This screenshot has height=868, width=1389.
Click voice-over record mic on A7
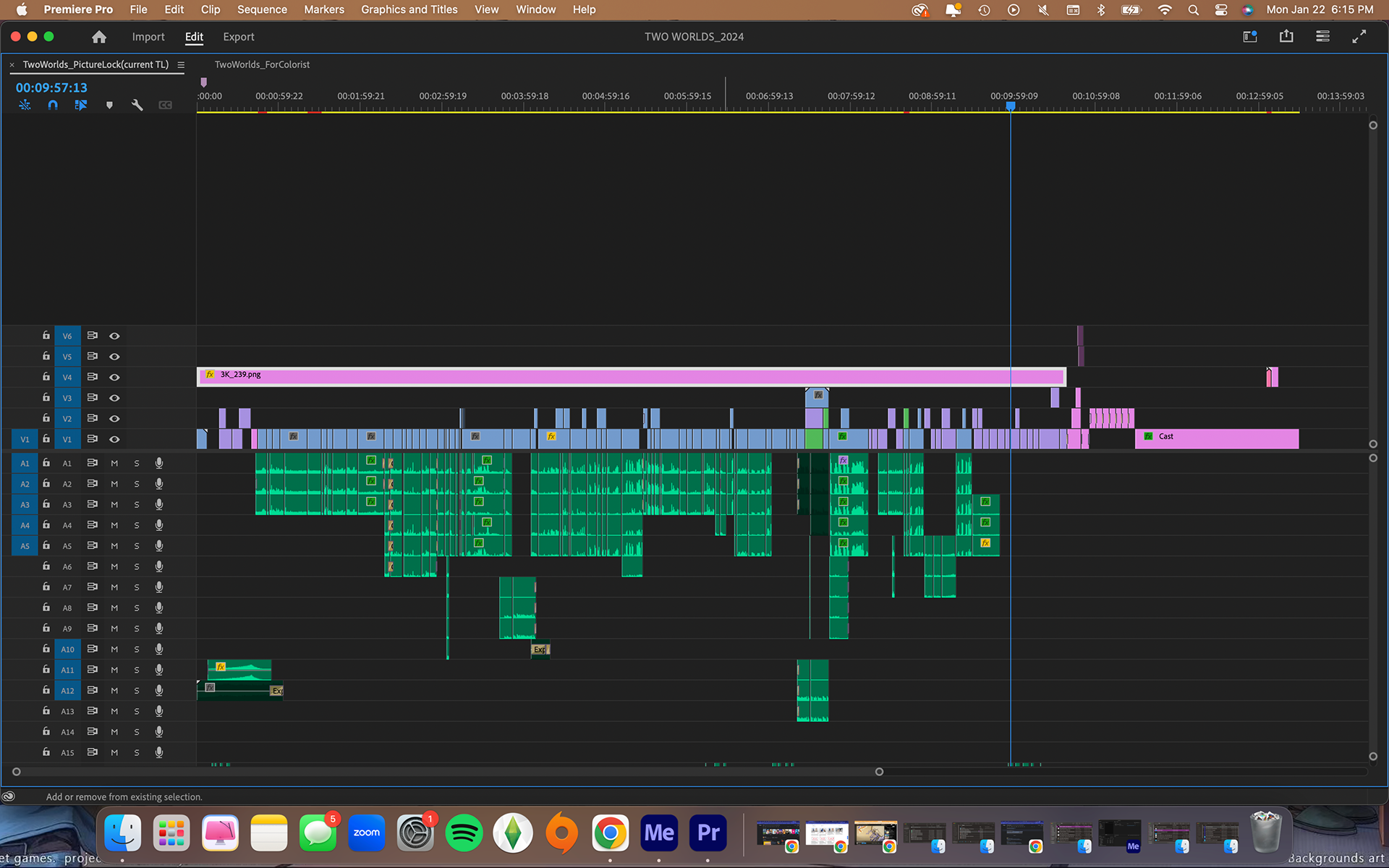(159, 587)
